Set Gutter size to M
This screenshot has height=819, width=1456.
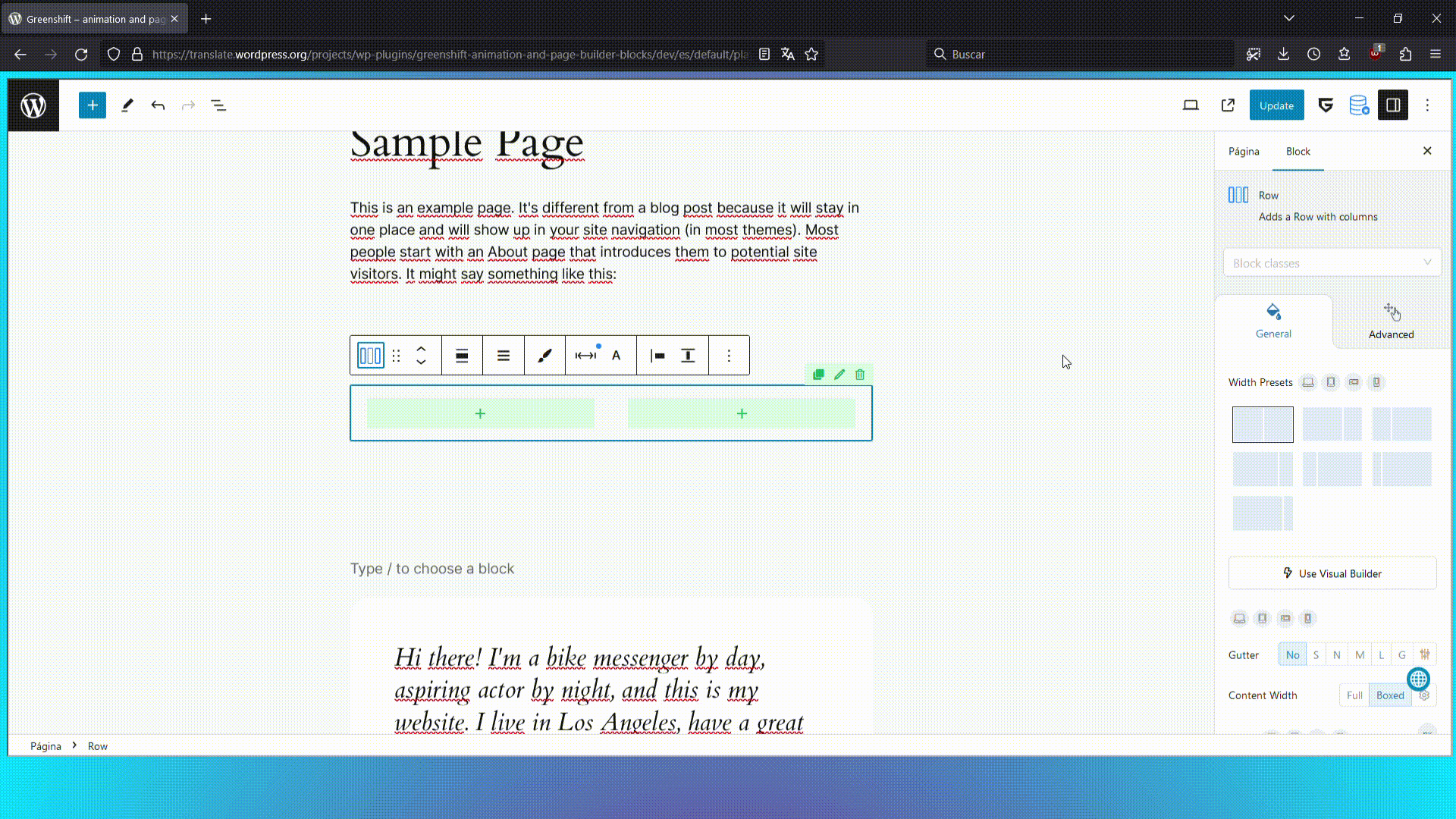click(1359, 654)
